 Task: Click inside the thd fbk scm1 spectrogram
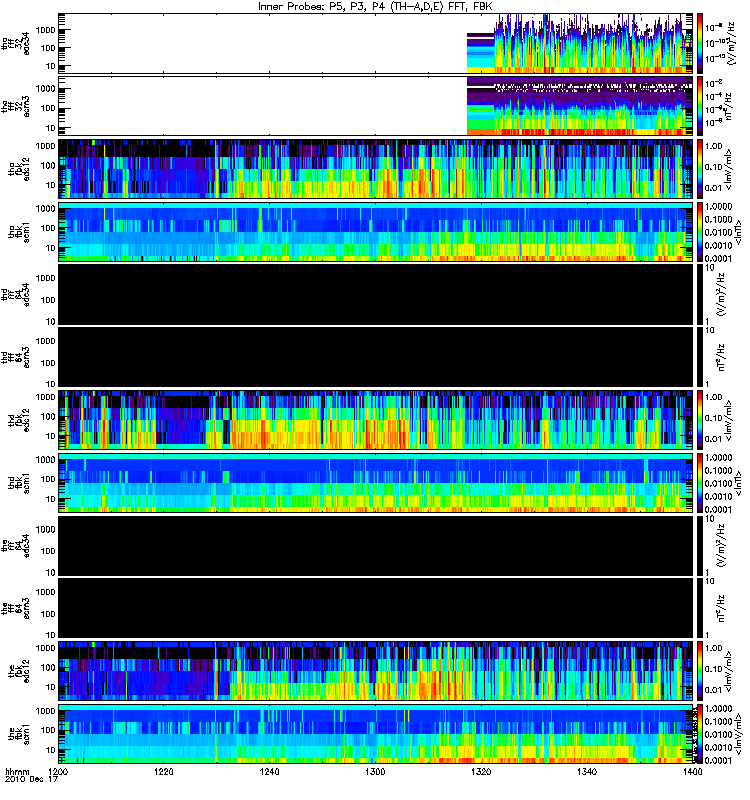(x=376, y=483)
